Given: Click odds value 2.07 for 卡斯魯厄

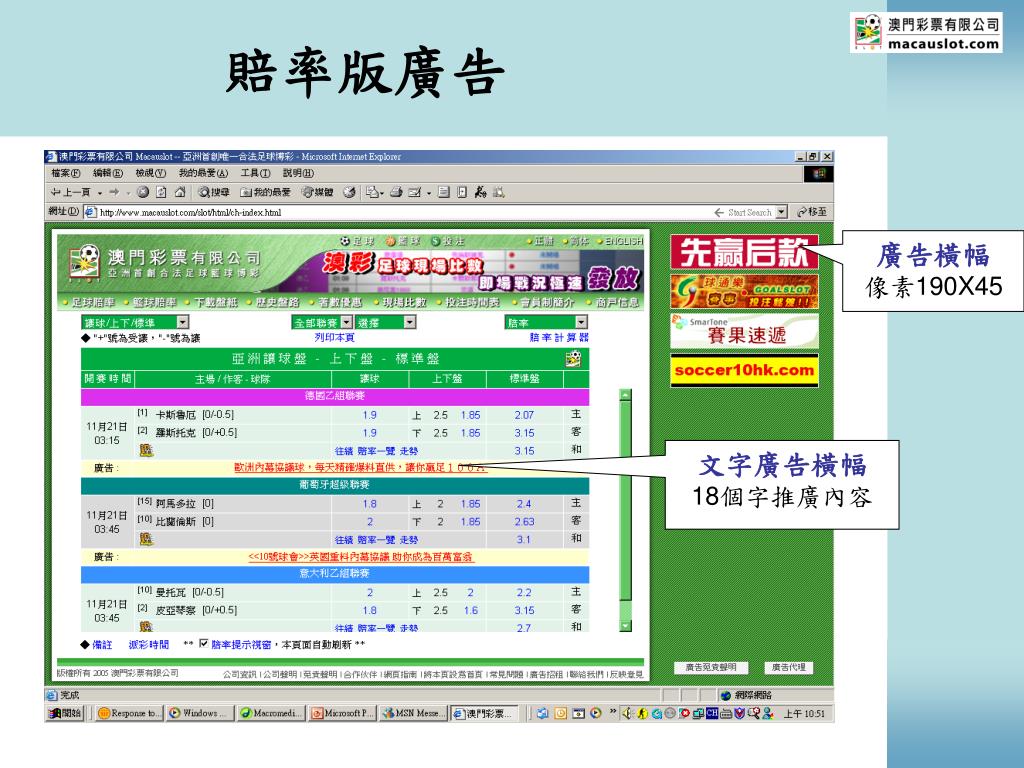Looking at the screenshot, I should [524, 415].
